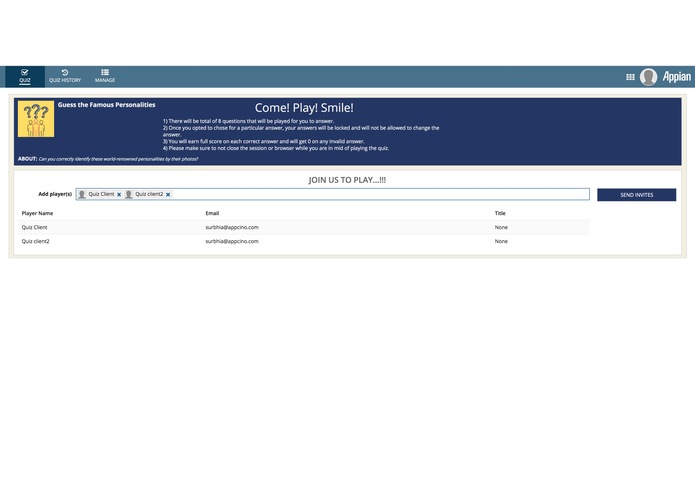695x494 pixels.
Task: Open the apps grid navigation menu
Action: [x=630, y=77]
